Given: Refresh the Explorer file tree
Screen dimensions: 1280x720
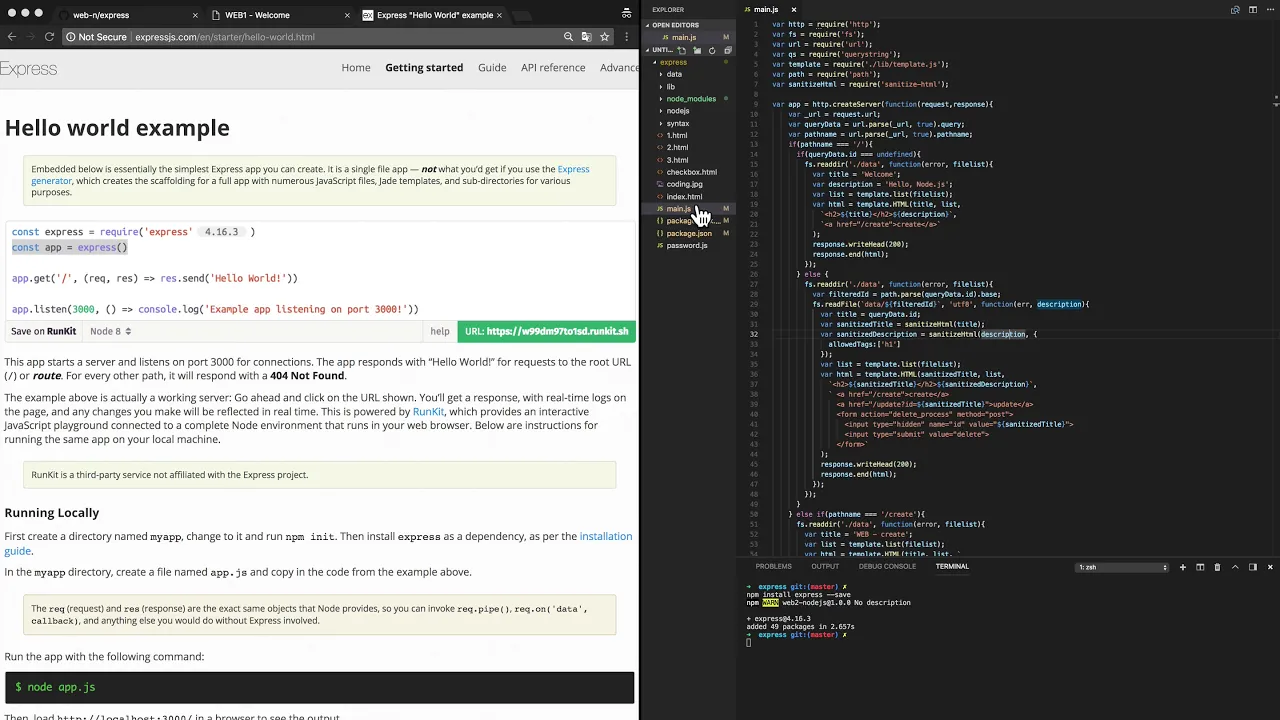Looking at the screenshot, I should coord(712,50).
